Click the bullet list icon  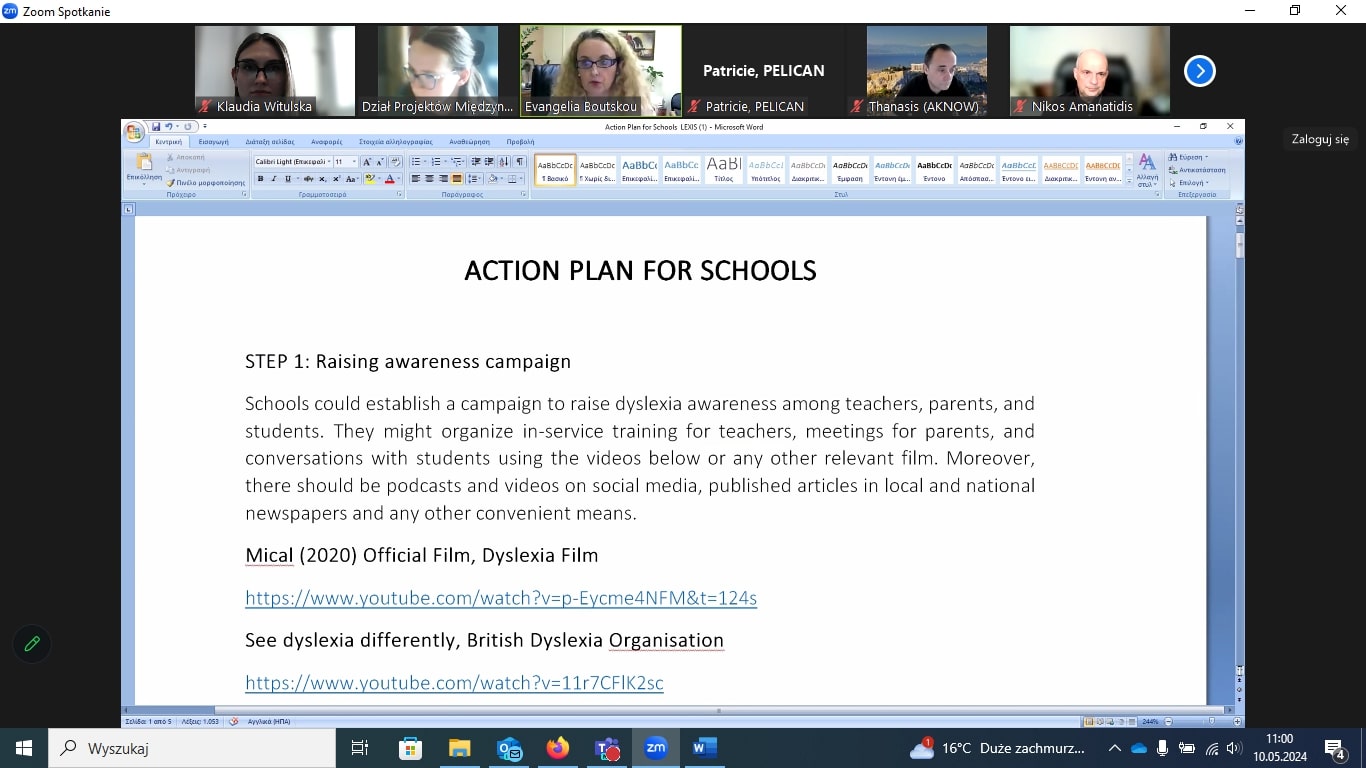[x=416, y=162]
